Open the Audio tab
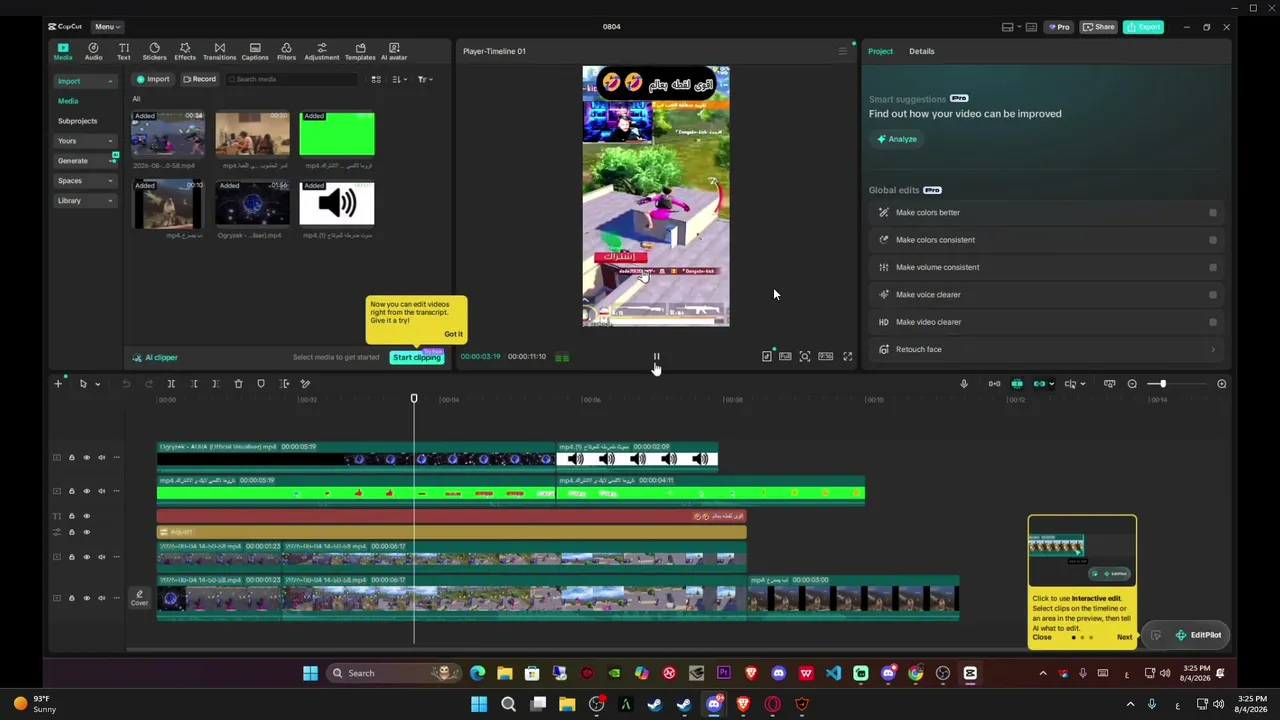Screen dimensions: 1280x720 (x=93, y=51)
